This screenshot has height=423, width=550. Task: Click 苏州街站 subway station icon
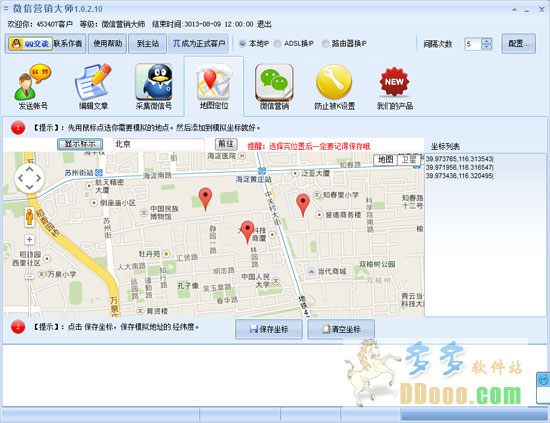coord(99,172)
